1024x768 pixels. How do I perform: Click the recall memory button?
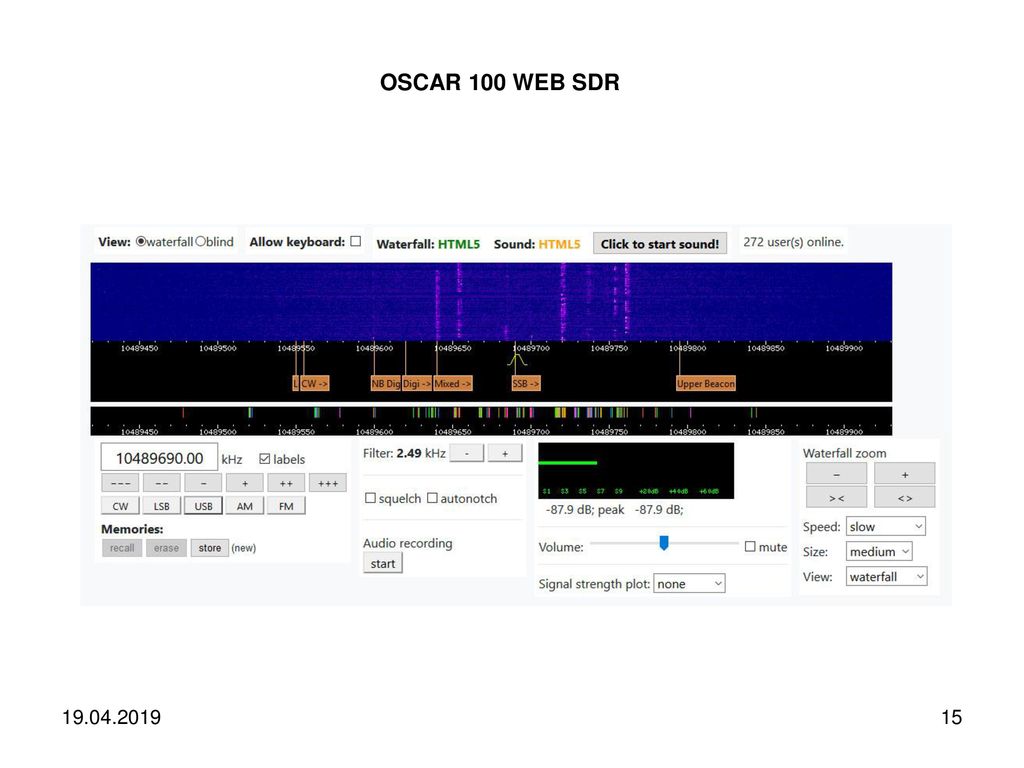122,548
